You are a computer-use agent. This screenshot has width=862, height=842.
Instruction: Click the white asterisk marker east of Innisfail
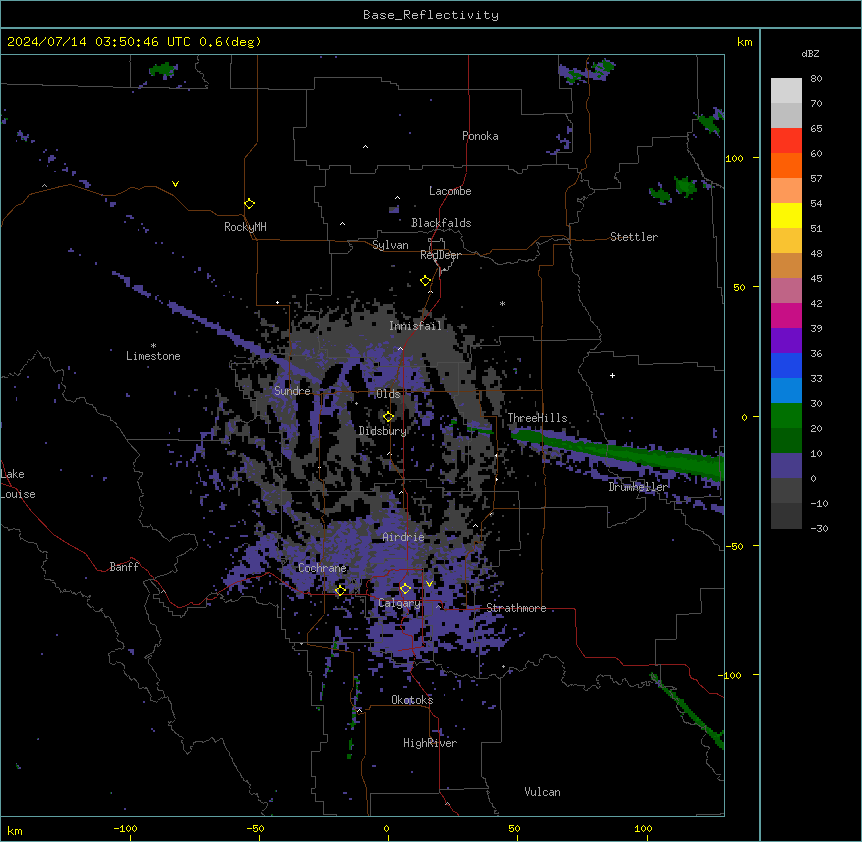click(502, 303)
